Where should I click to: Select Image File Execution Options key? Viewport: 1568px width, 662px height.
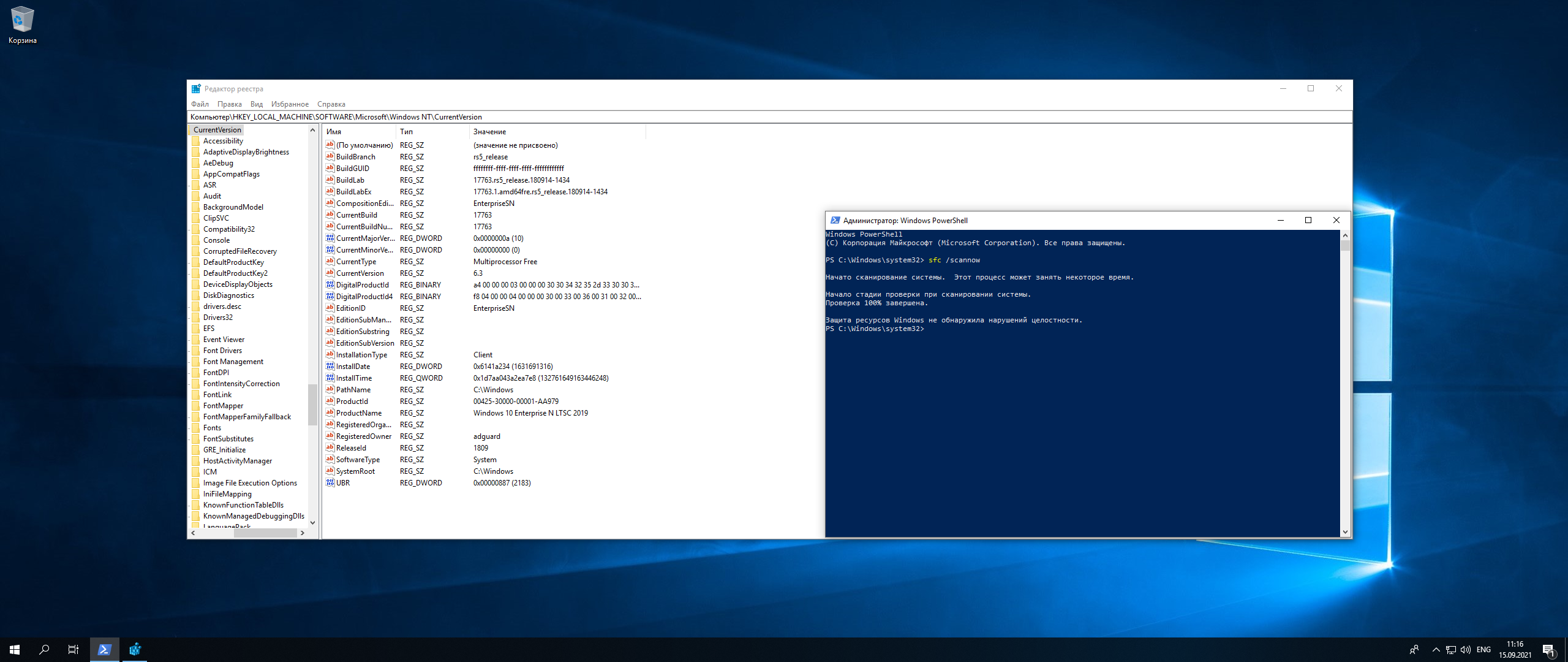[x=250, y=483]
